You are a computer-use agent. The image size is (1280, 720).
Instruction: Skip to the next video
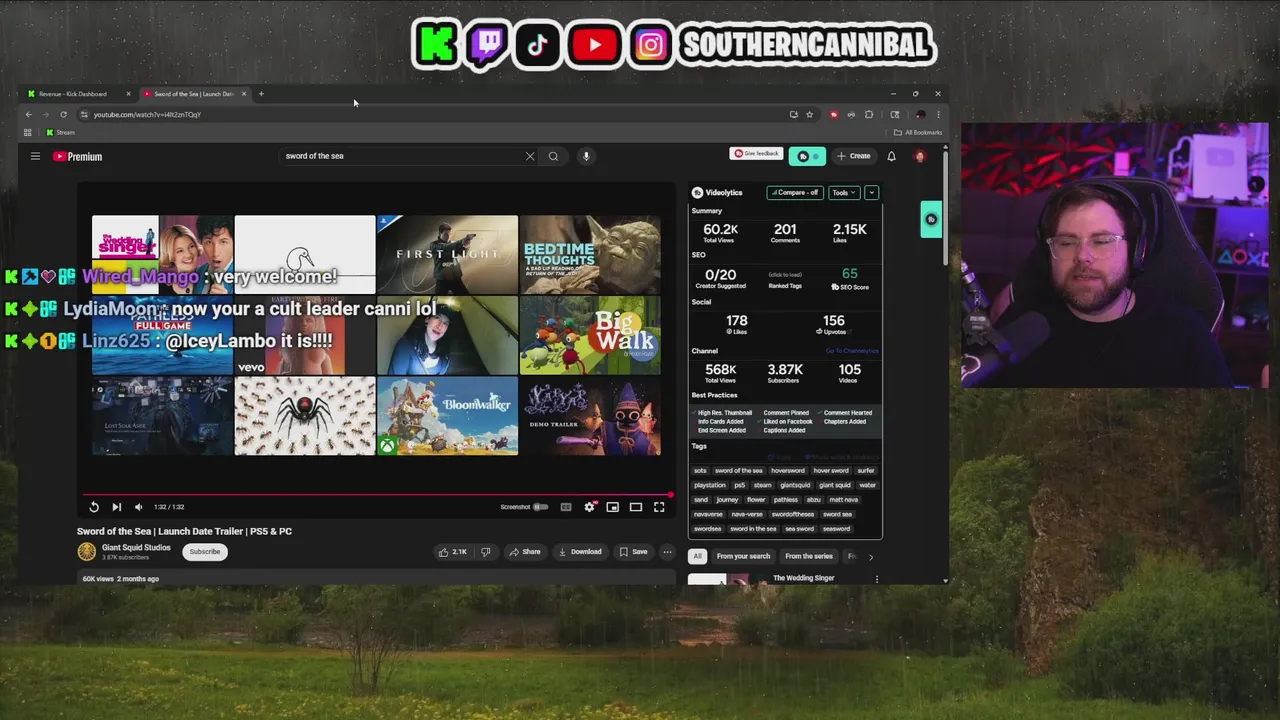116,507
